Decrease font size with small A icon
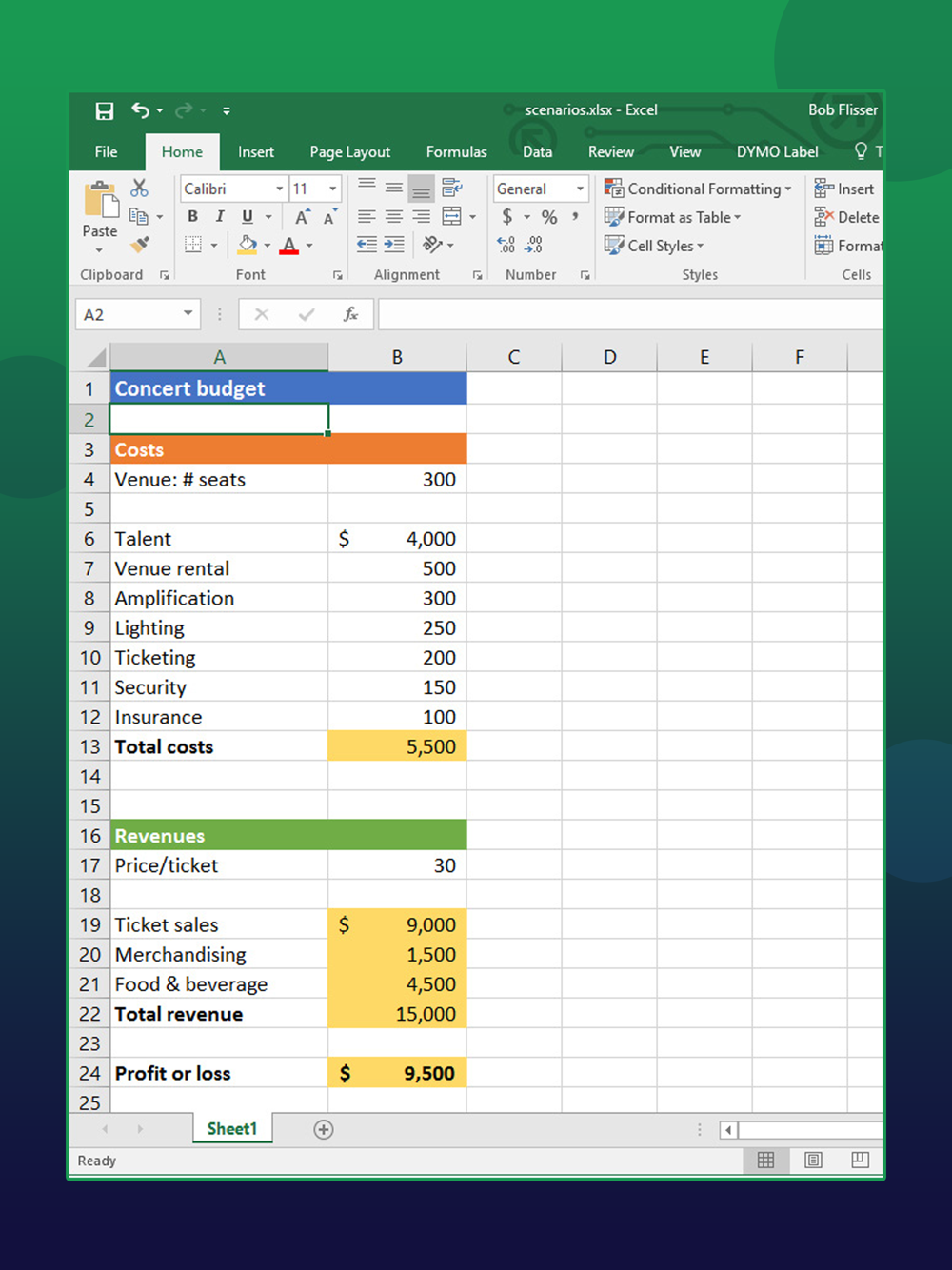Viewport: 952px width, 1270px height. (x=329, y=217)
